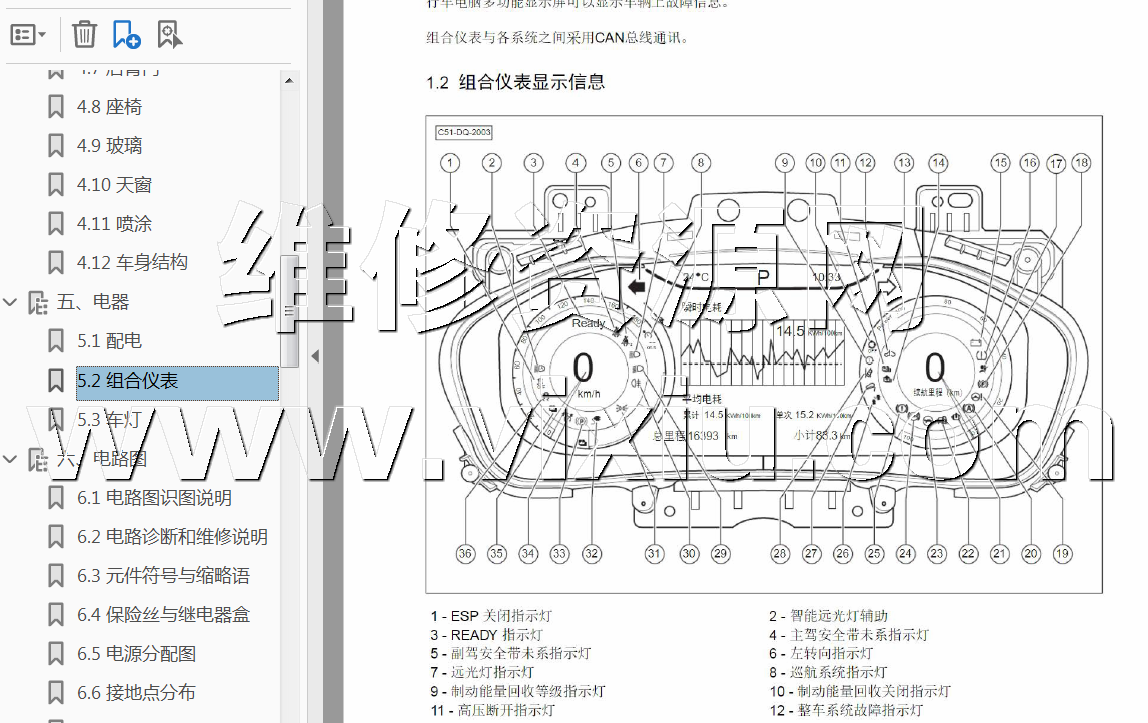Open bookmark 4.8 座椅

click(109, 107)
